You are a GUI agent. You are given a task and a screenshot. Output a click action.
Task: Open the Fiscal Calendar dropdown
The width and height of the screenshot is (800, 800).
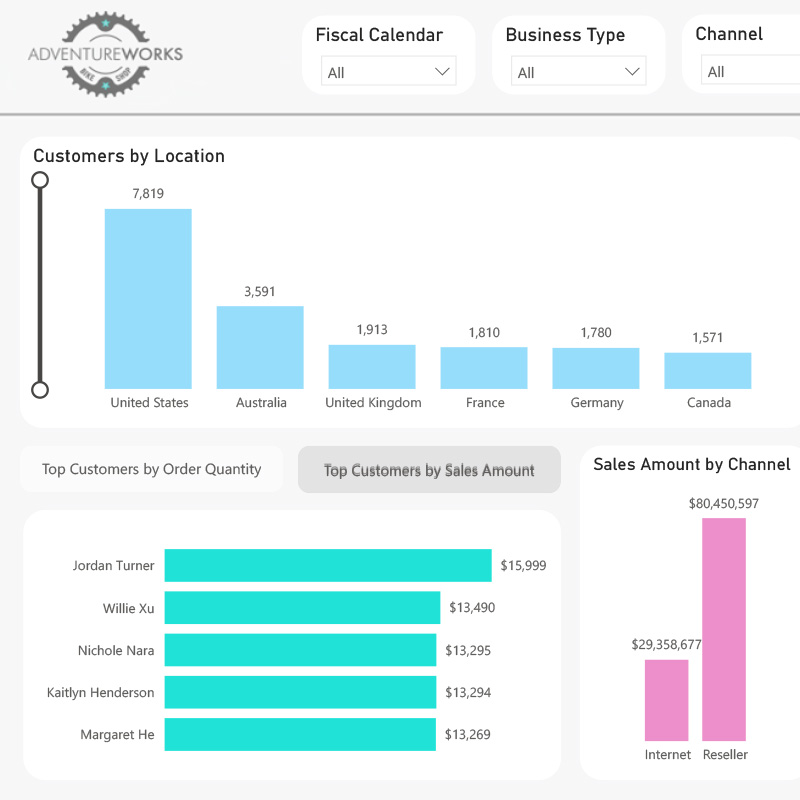click(388, 72)
